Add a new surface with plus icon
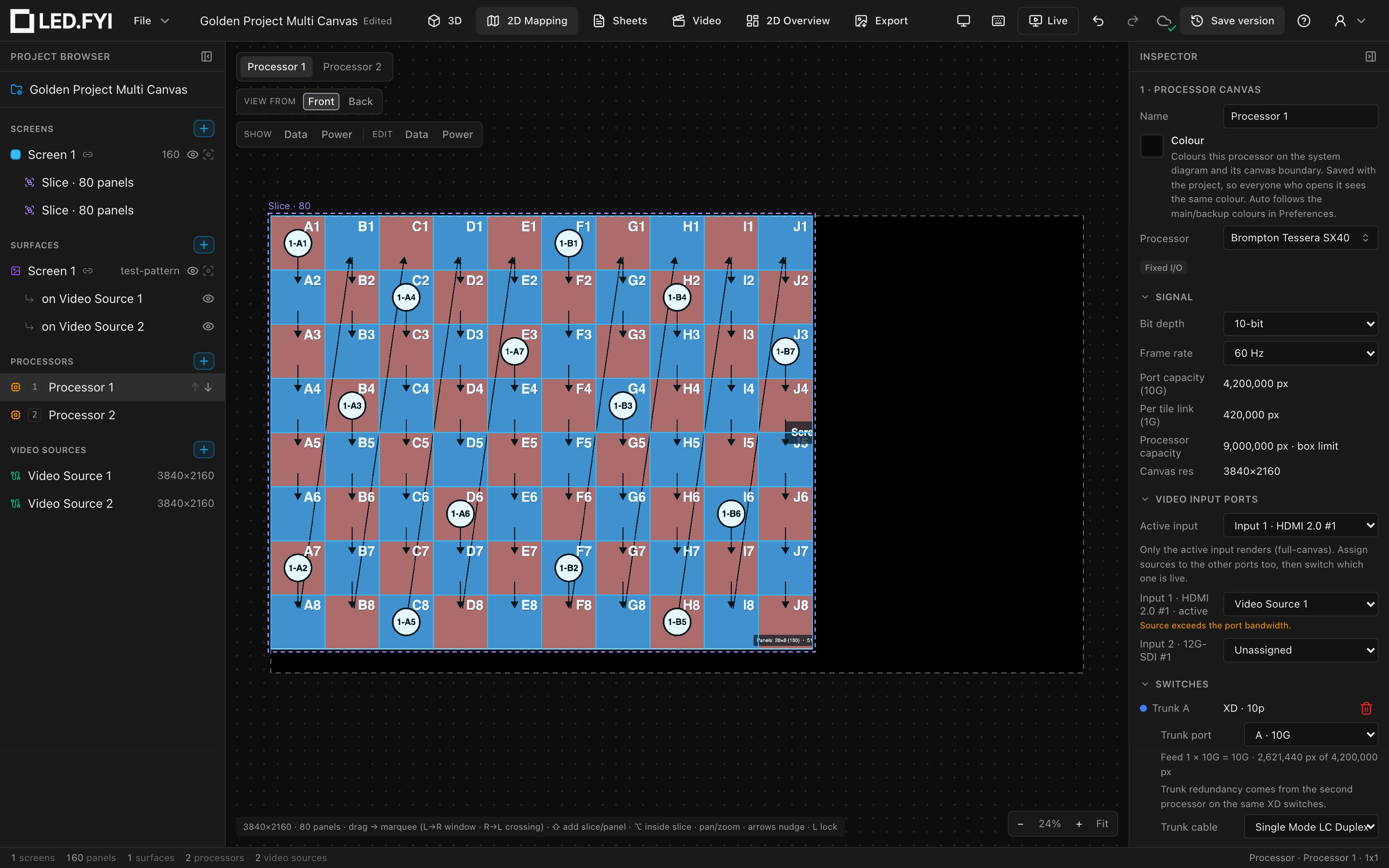The image size is (1389, 868). click(x=204, y=245)
